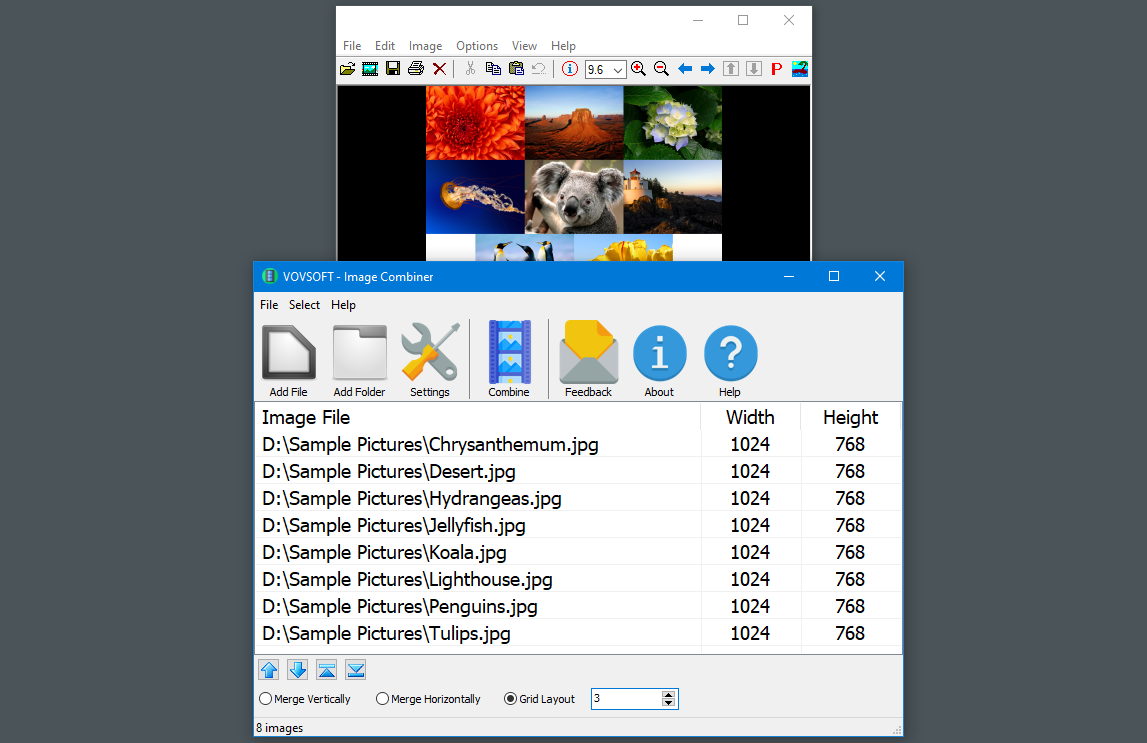Viewport: 1147px width, 743px height.
Task: Select the Merge Vertically option
Action: coord(305,699)
